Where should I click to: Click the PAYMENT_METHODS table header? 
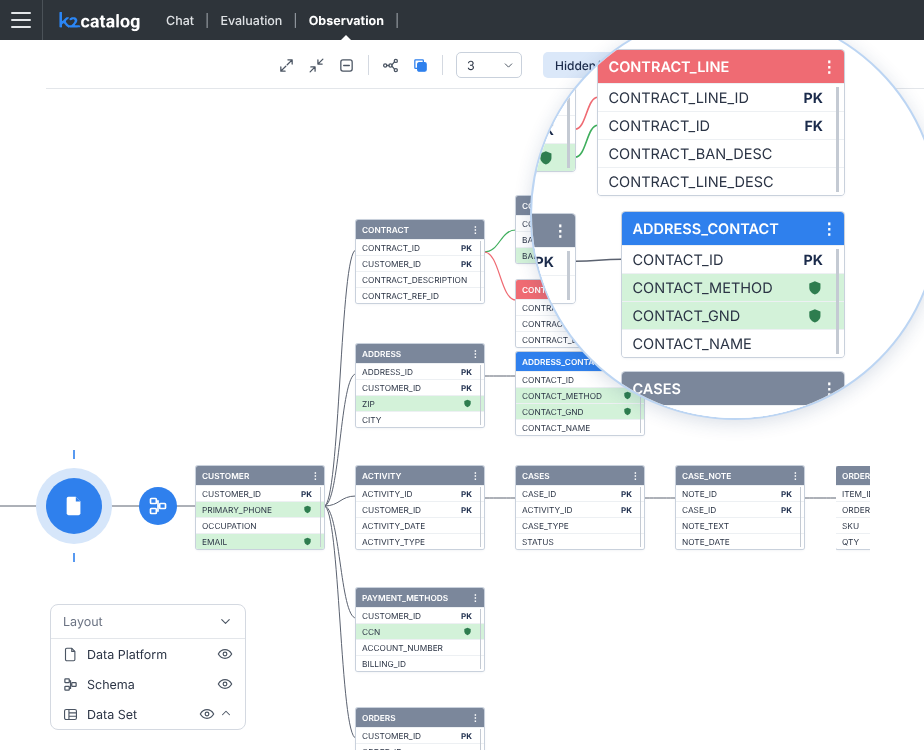click(420, 598)
